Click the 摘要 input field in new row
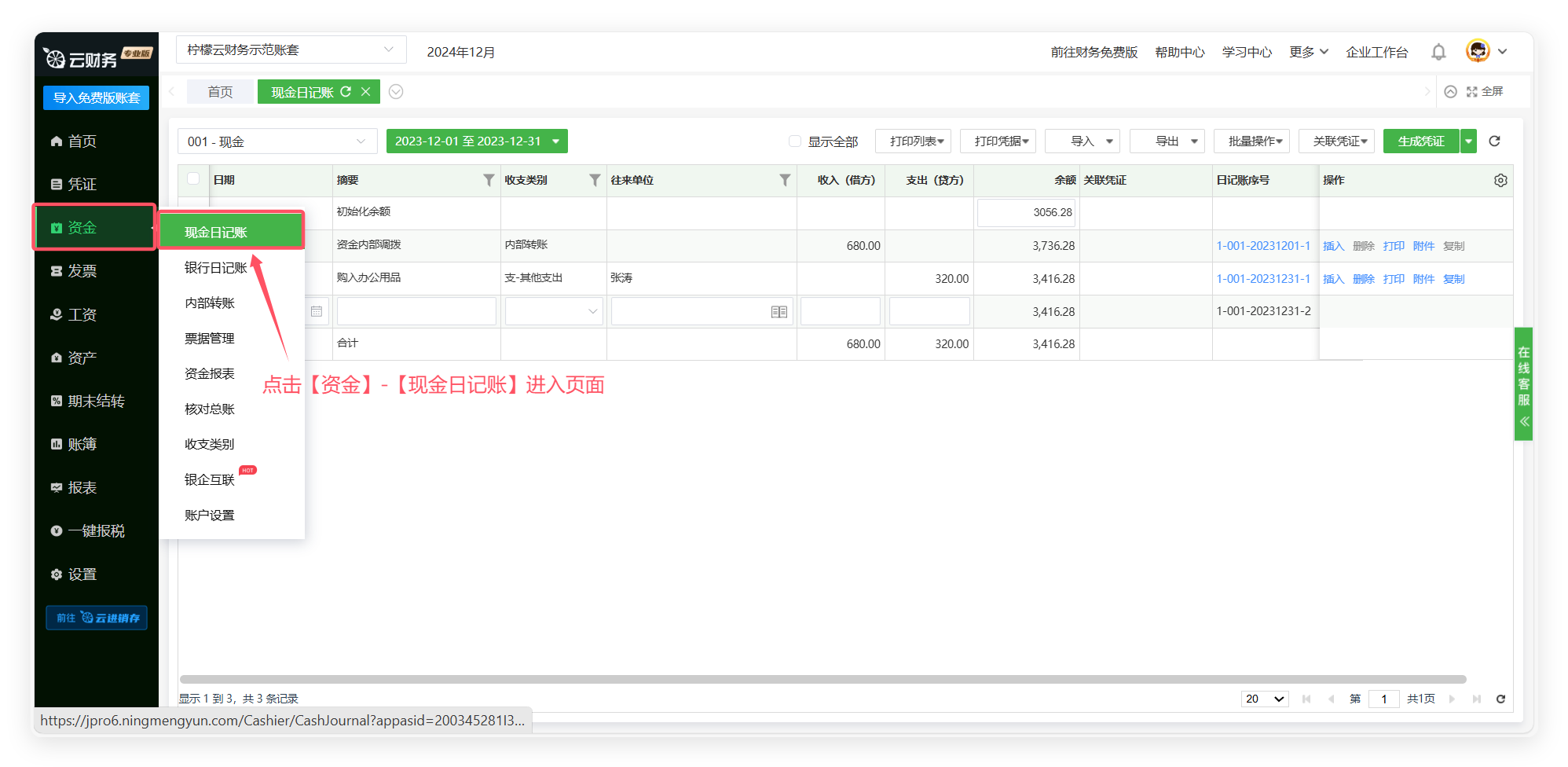The width and height of the screenshot is (1568, 767). 416,312
